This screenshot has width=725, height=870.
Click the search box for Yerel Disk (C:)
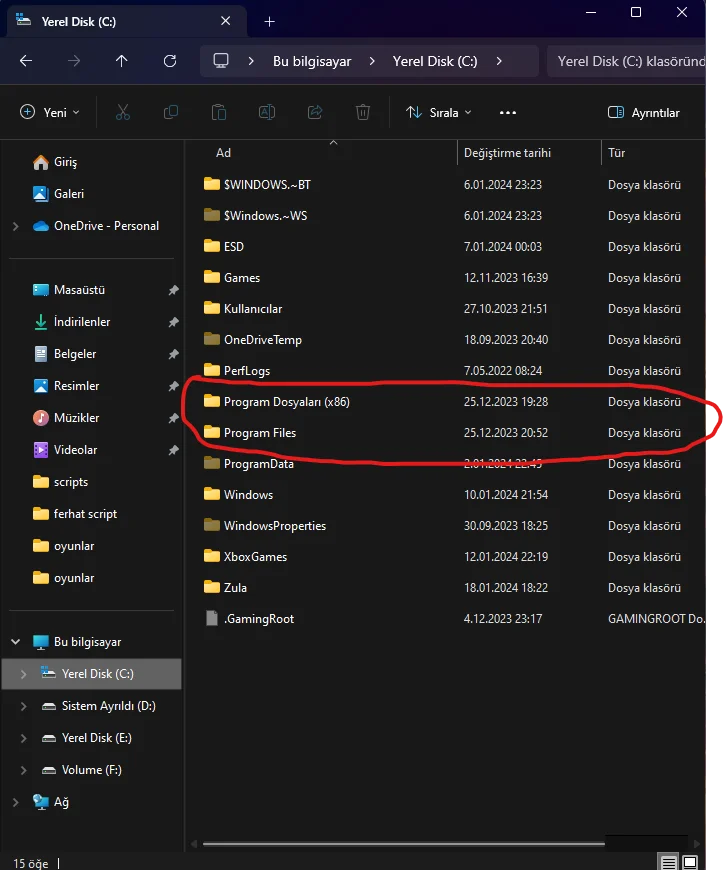point(627,61)
